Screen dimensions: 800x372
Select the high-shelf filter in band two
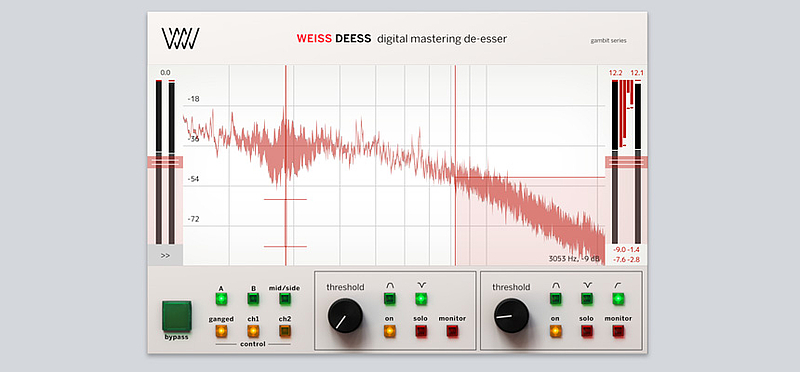pyautogui.click(x=618, y=299)
